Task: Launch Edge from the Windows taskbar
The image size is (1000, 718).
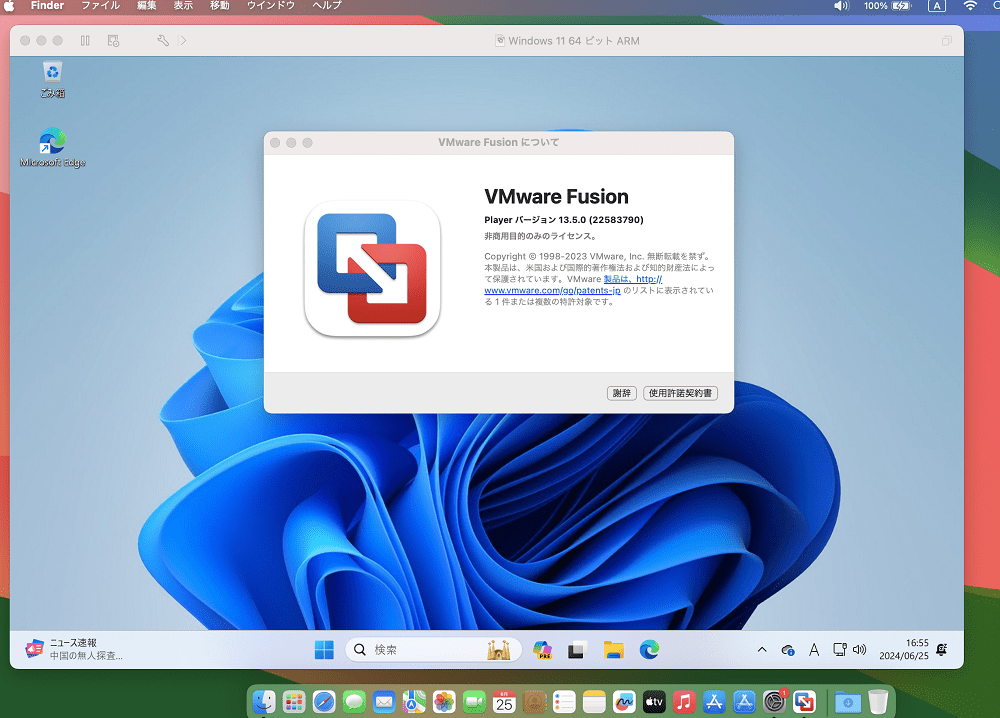Action: pyautogui.click(x=649, y=650)
